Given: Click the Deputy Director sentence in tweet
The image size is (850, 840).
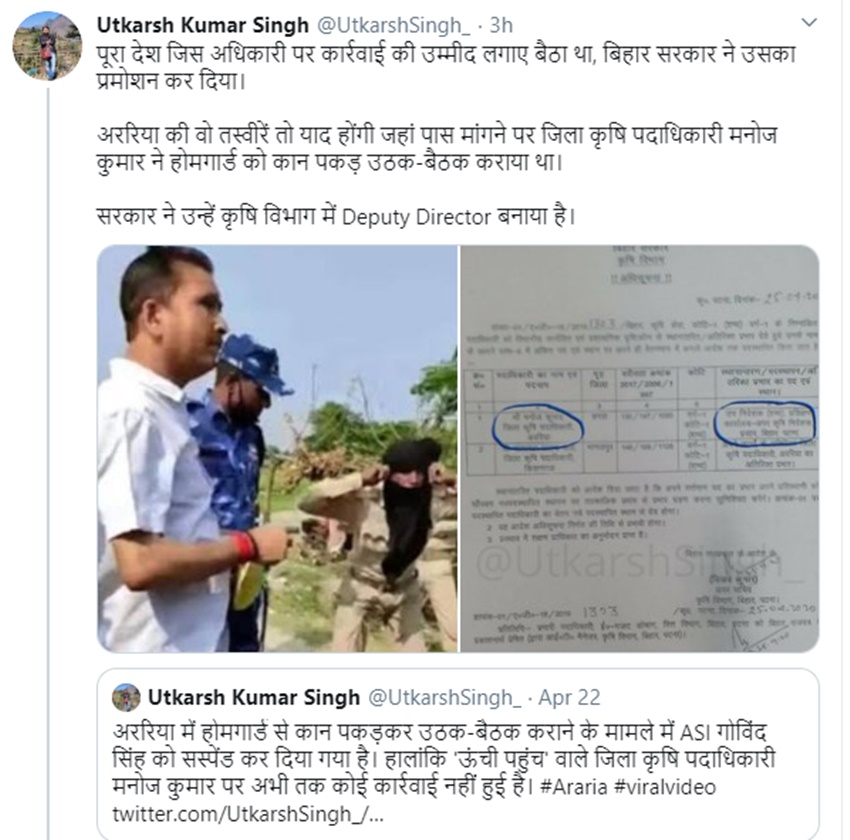Looking at the screenshot, I should click(336, 216).
